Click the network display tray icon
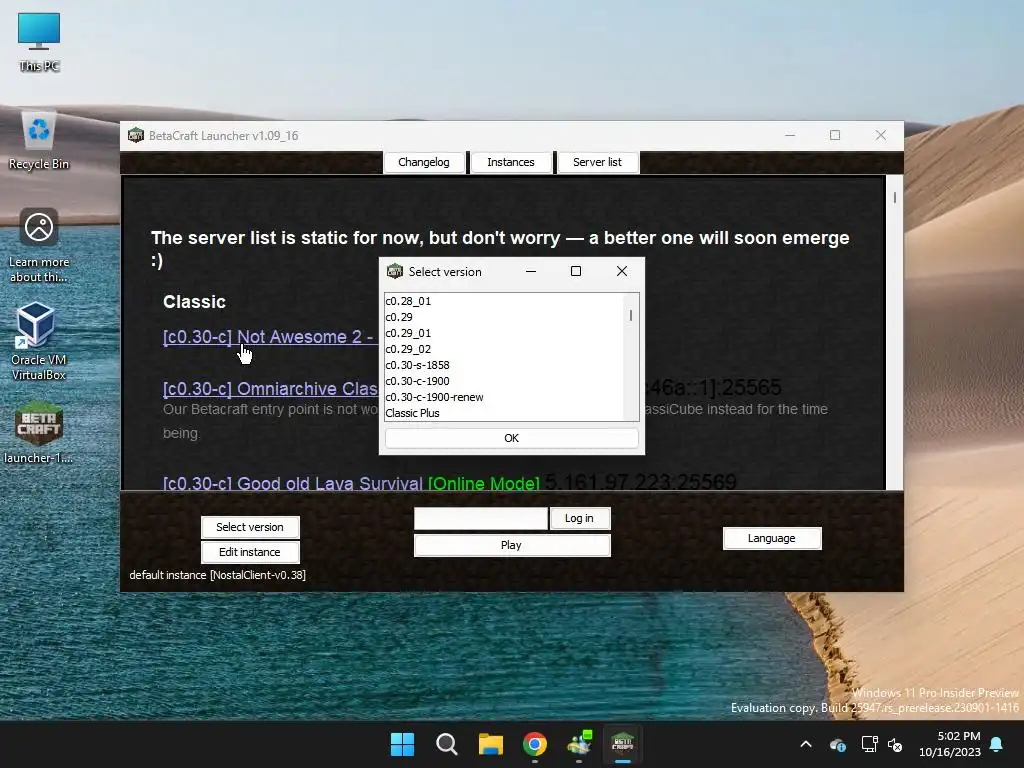 (869, 744)
